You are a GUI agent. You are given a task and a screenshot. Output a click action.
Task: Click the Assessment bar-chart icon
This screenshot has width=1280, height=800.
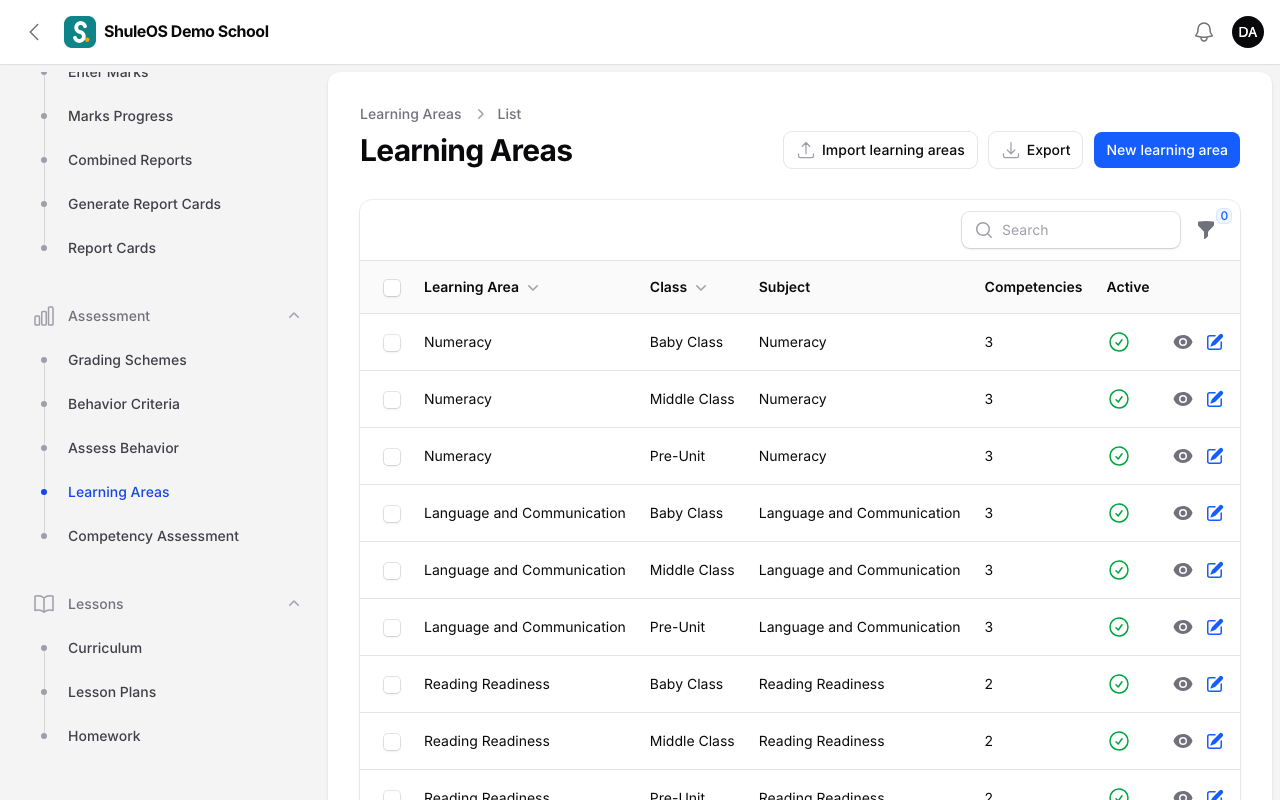tap(44, 316)
